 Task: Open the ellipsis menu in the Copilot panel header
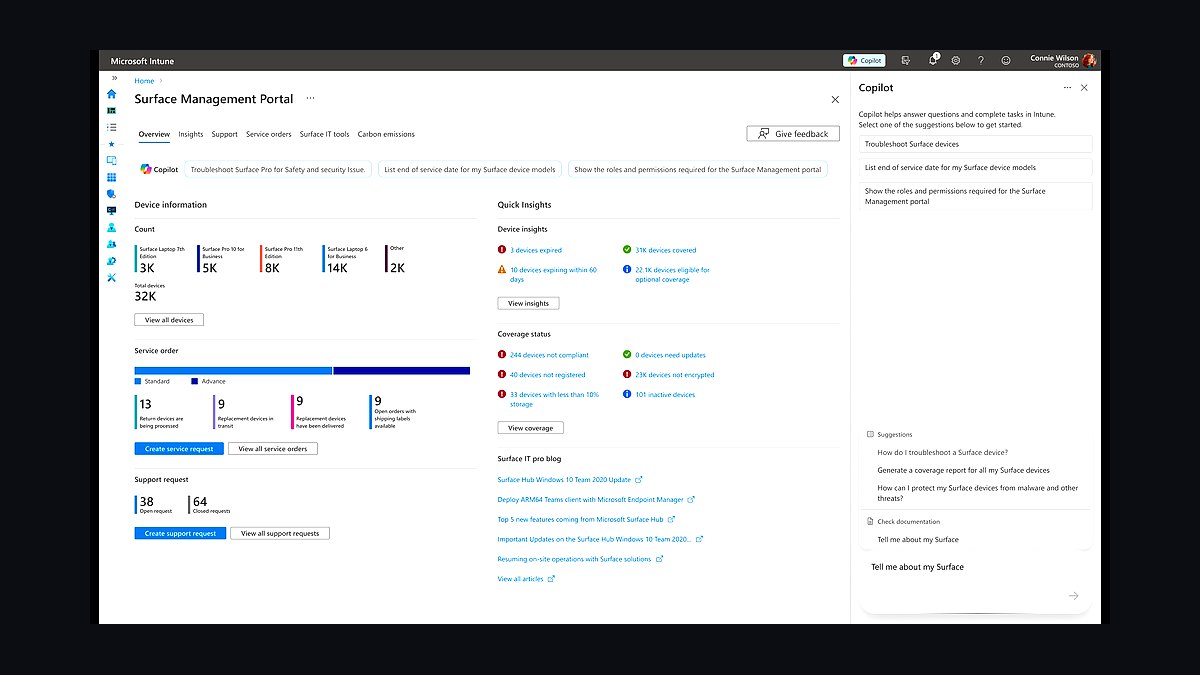pyautogui.click(x=1067, y=88)
